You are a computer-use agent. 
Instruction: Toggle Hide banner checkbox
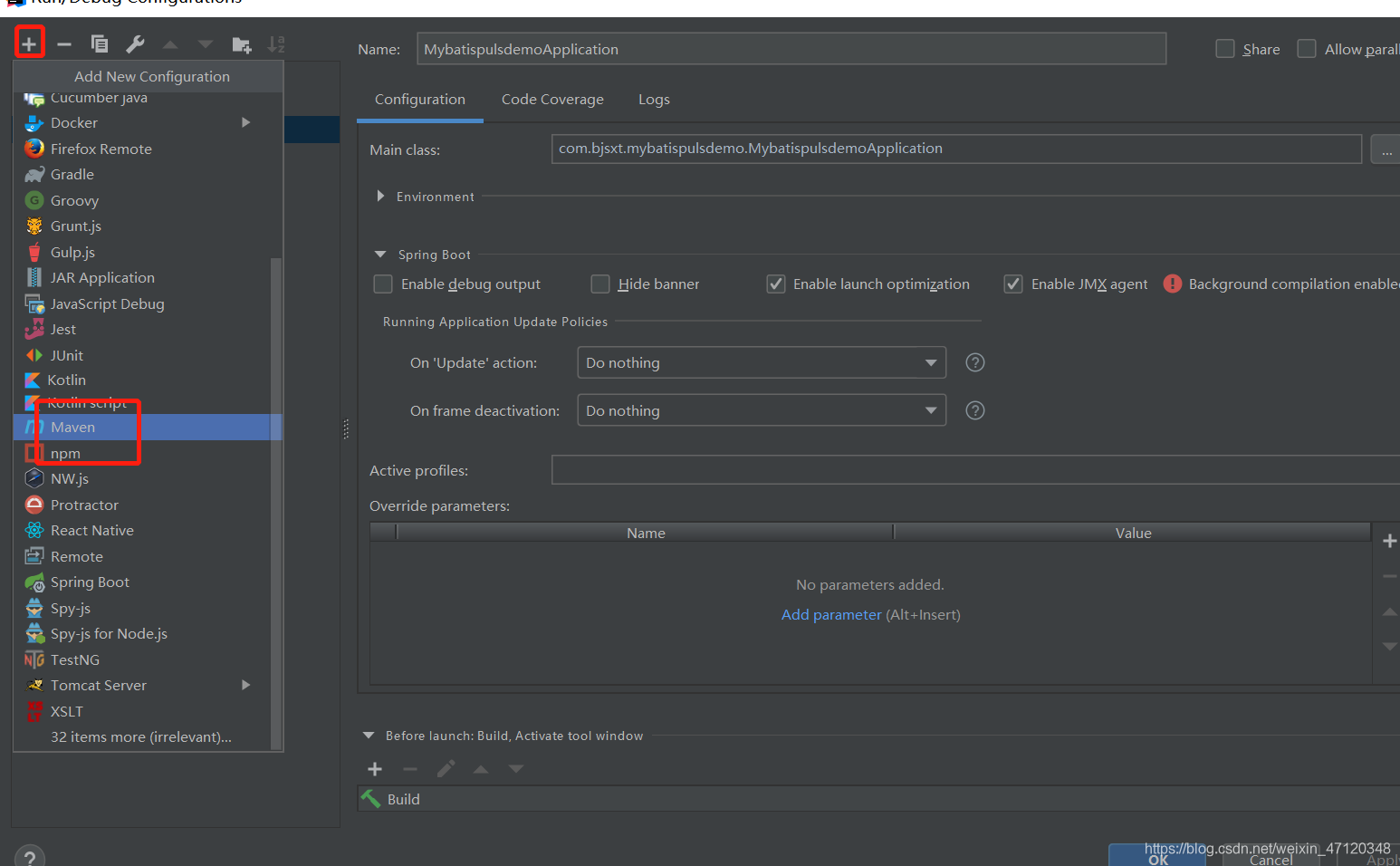600,284
